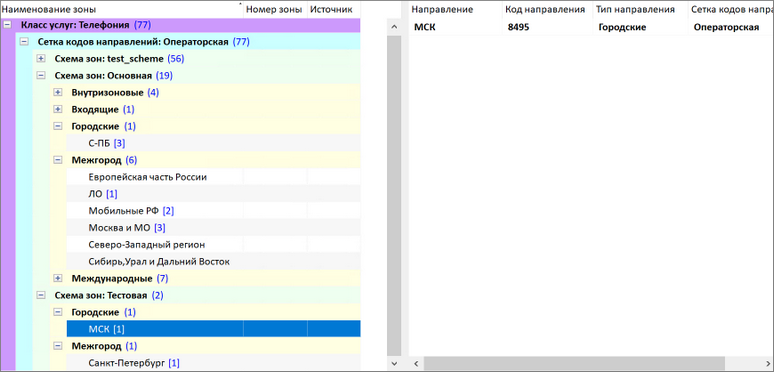Viewport: 774px width, 372px height.
Task: Sort by Номер зоны column header
Action: pyautogui.click(x=275, y=9)
